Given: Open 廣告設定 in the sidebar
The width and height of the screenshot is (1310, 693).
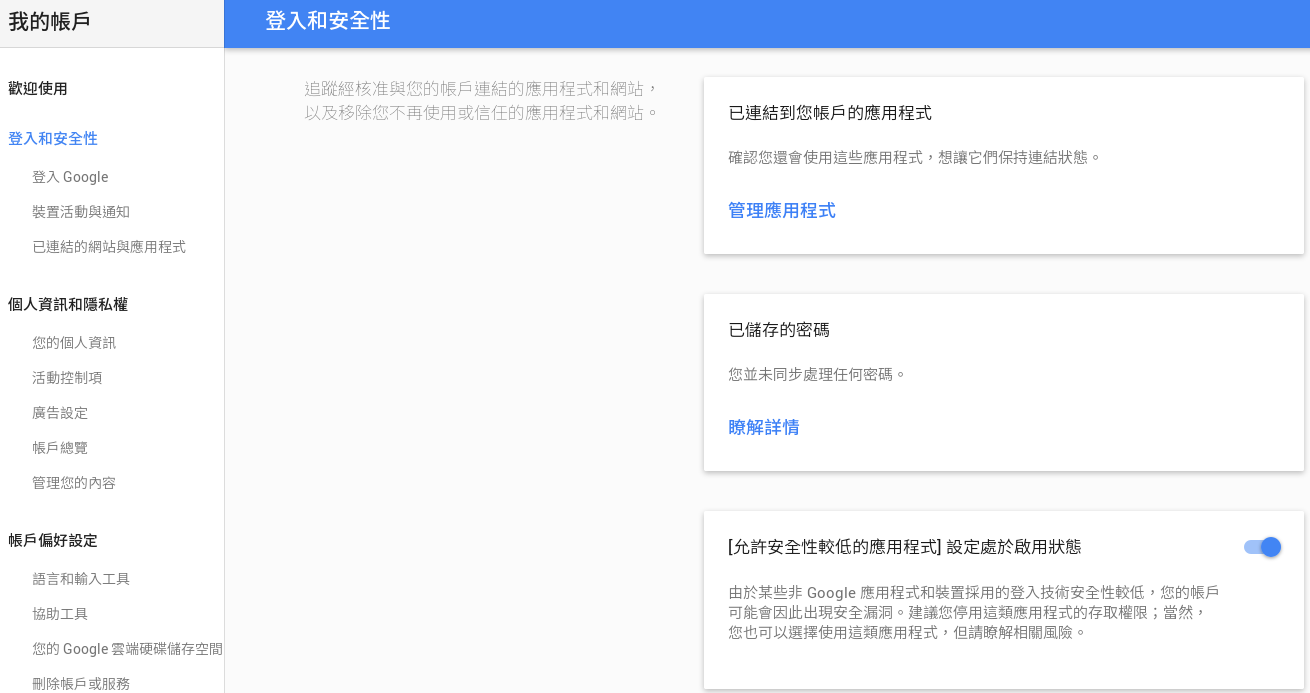Looking at the screenshot, I should coord(60,413).
